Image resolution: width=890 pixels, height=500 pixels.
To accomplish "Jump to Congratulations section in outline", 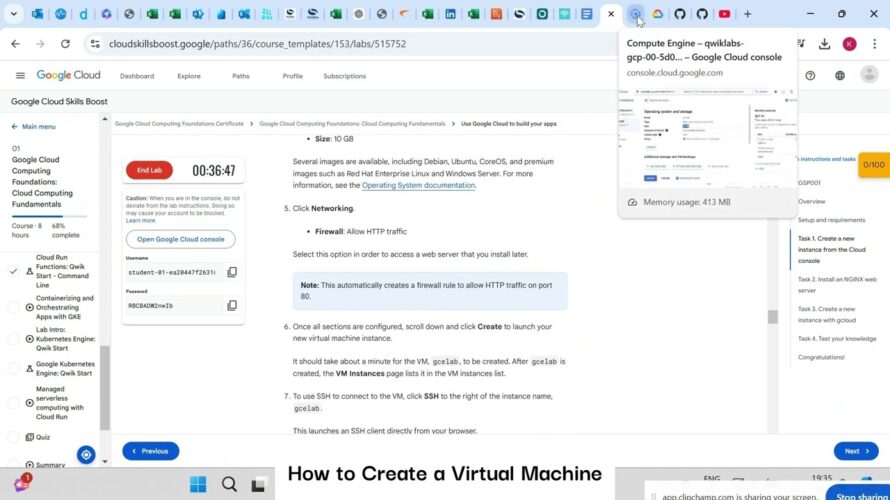I will coord(821,358).
